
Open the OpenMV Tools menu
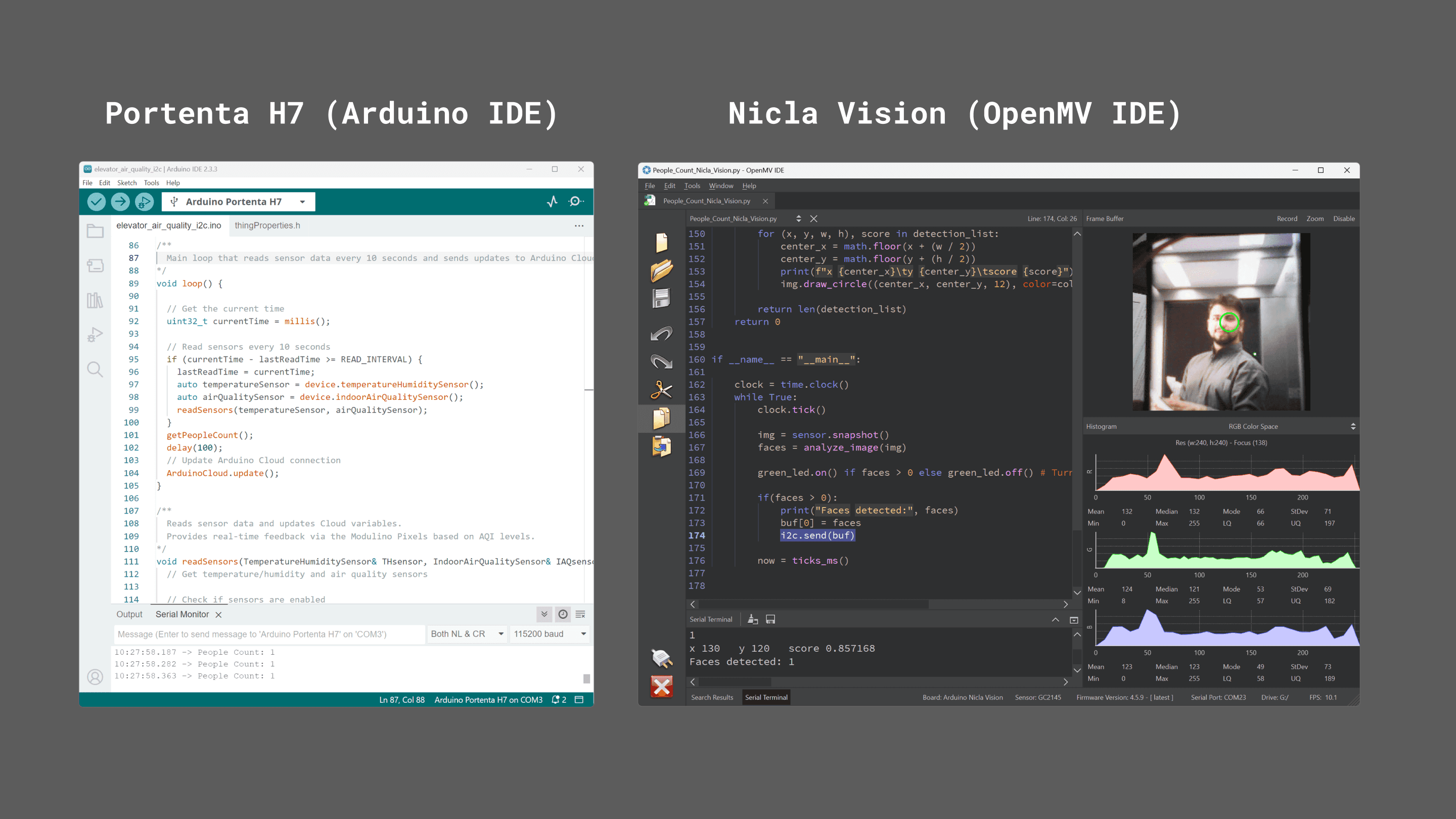pos(692,186)
